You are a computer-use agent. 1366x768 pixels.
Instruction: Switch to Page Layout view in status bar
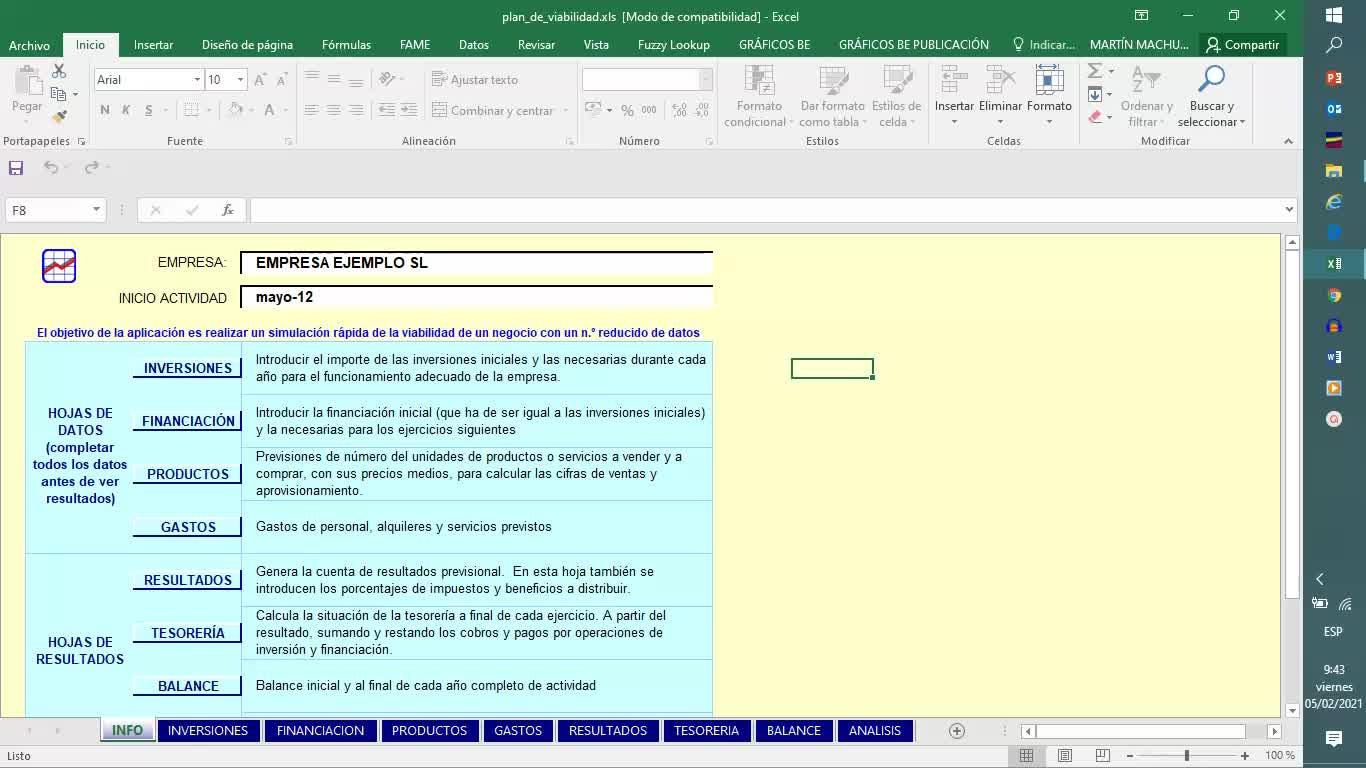tap(1064, 756)
